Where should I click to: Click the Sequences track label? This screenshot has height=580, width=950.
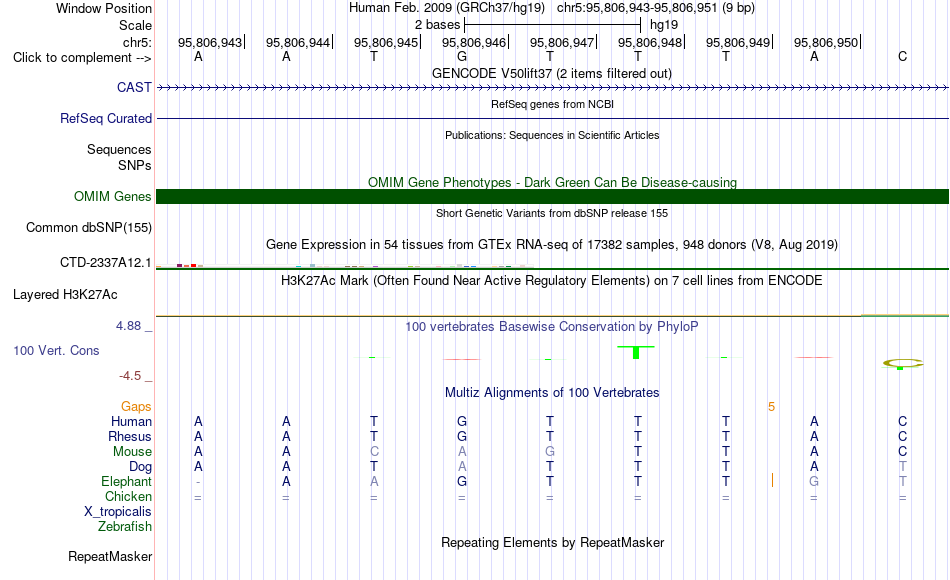coord(119,149)
